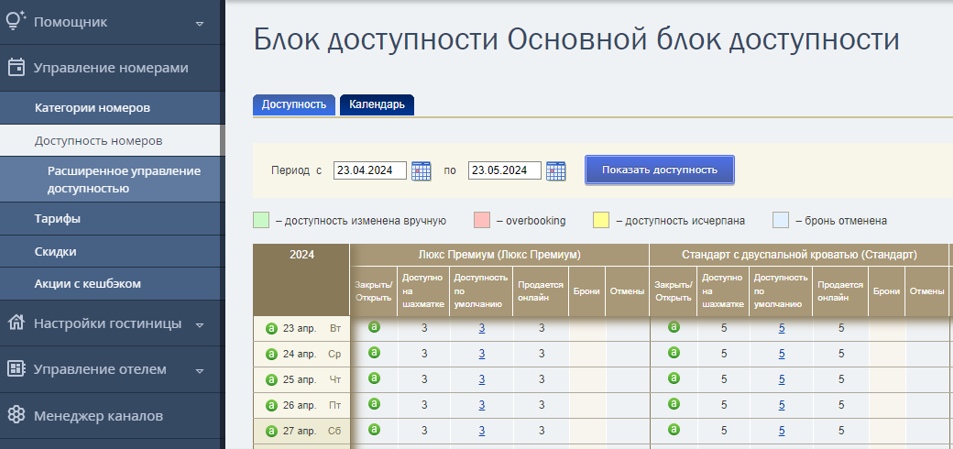The image size is (953, 449).
Task: Open calendar picker for period end date
Action: pos(556,171)
